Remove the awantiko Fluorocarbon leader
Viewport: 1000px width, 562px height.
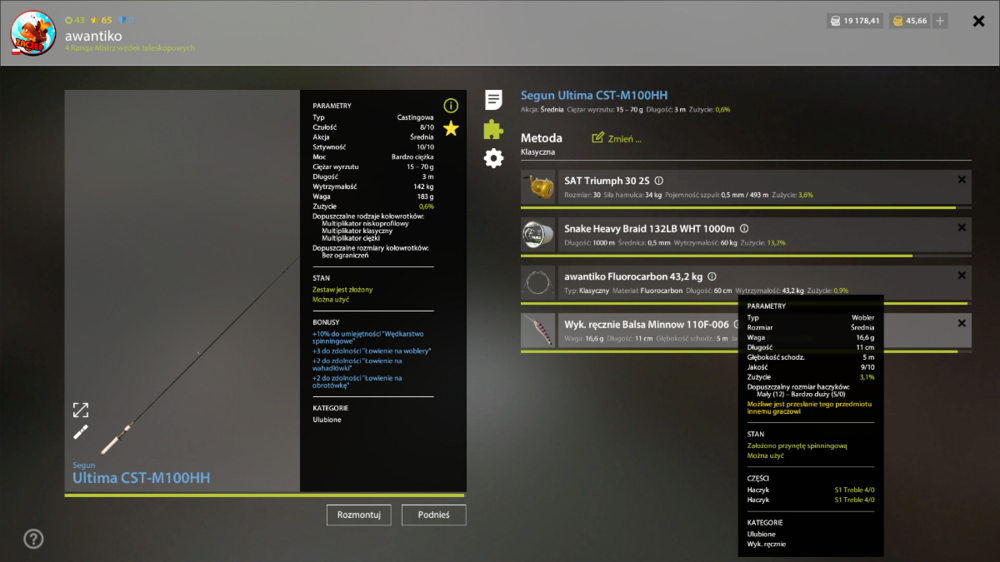(961, 276)
